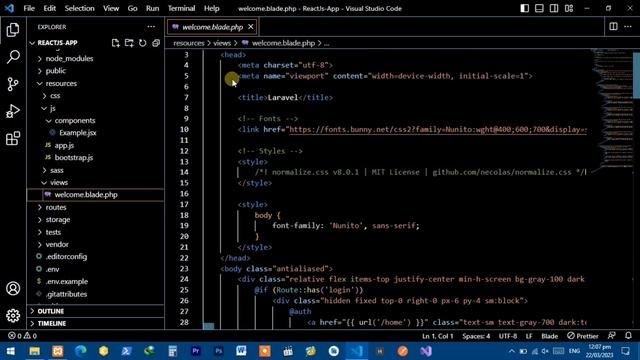This screenshot has height=360, width=640.
Task: Click the fonts.bunny.net link on line 10
Action: [438, 129]
